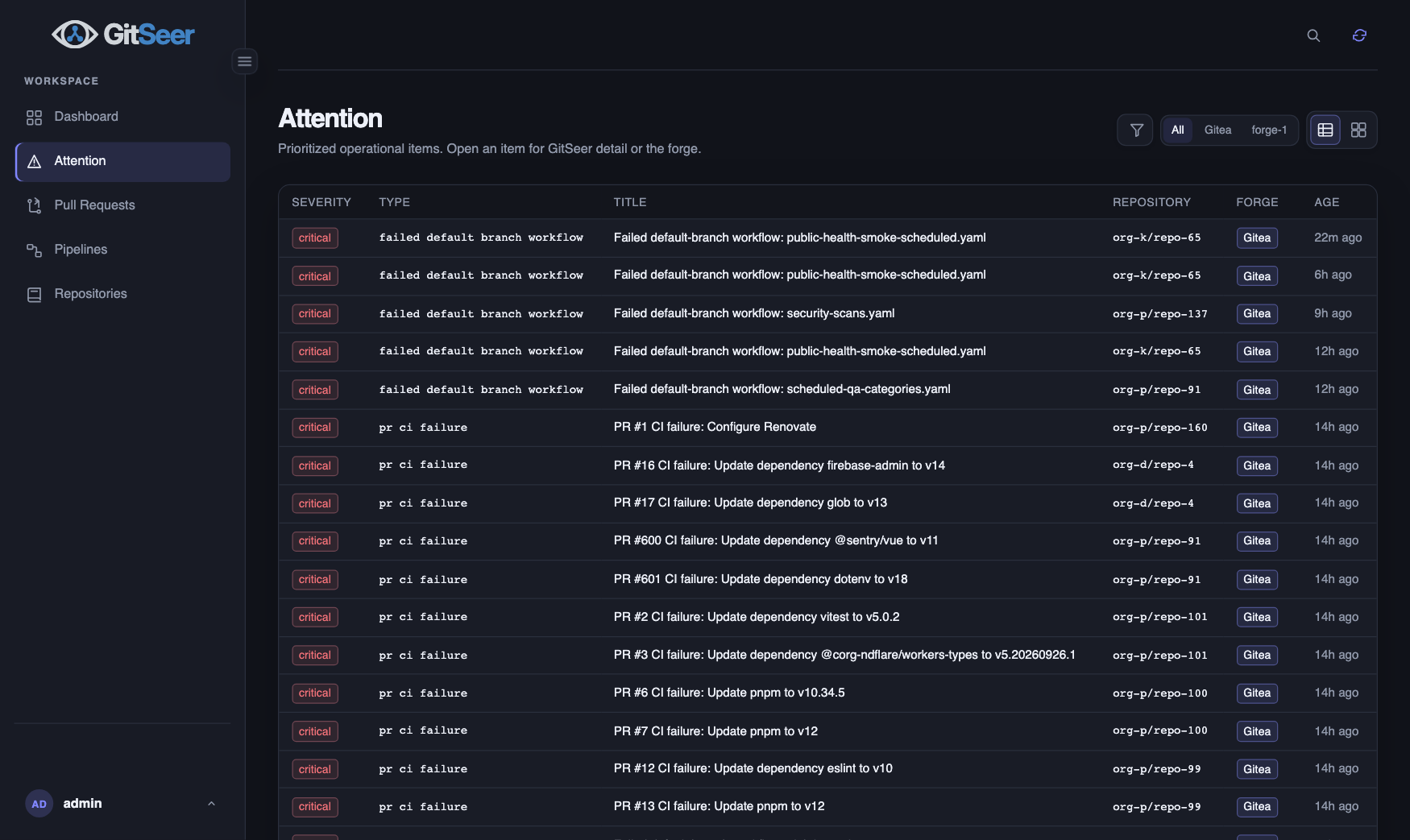This screenshot has width=1410, height=840.
Task: Open the scheduled-qa-categories.yaml failed workflow item
Action: pos(782,389)
